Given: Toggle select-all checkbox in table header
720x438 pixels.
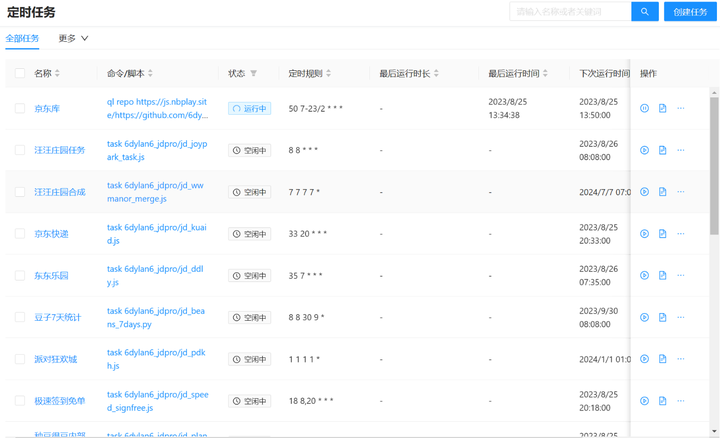Looking at the screenshot, I should pyautogui.click(x=20, y=73).
